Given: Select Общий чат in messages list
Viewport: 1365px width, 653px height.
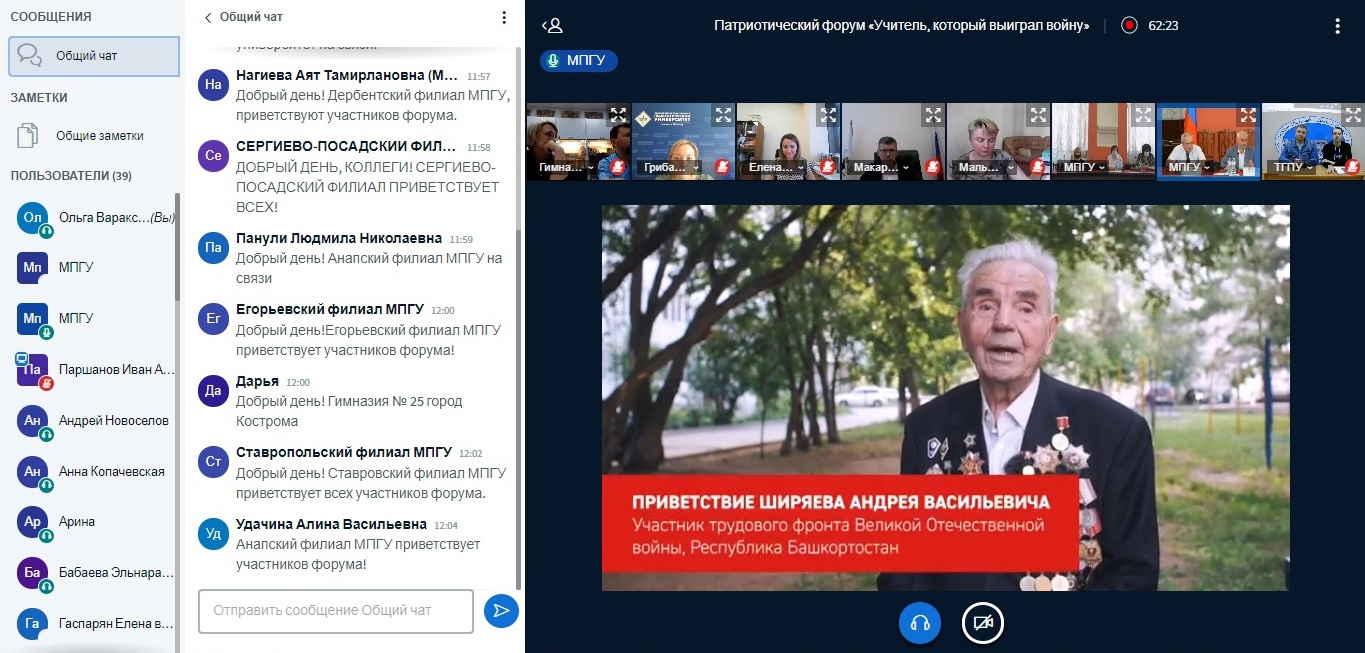Looking at the screenshot, I should tap(94, 56).
